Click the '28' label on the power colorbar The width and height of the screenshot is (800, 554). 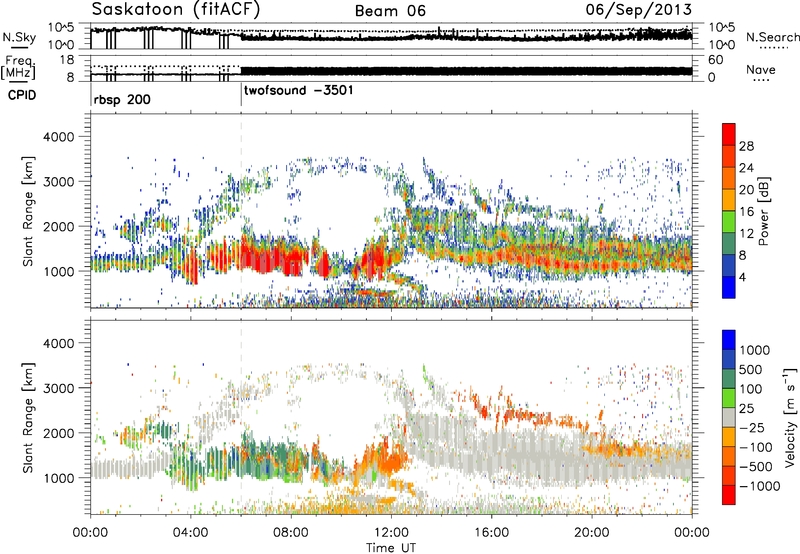tap(746, 146)
